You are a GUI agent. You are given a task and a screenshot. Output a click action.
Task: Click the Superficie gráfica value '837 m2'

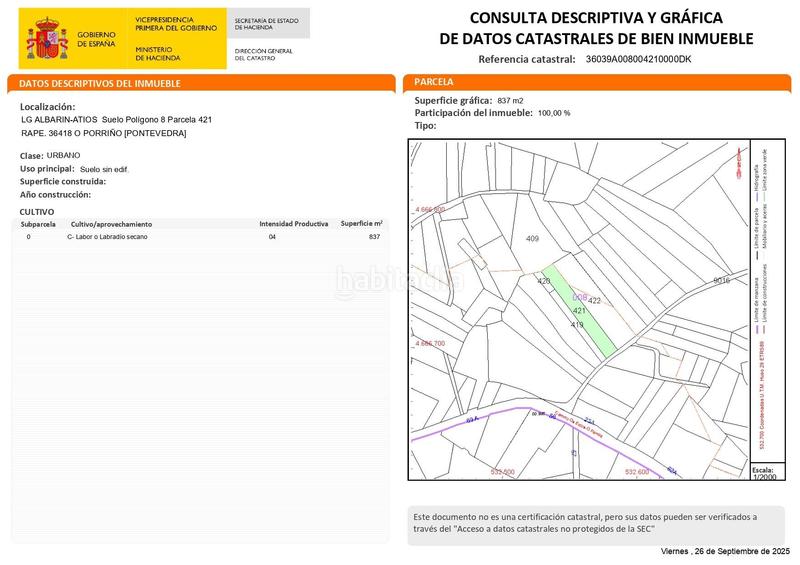pyautogui.click(x=510, y=101)
